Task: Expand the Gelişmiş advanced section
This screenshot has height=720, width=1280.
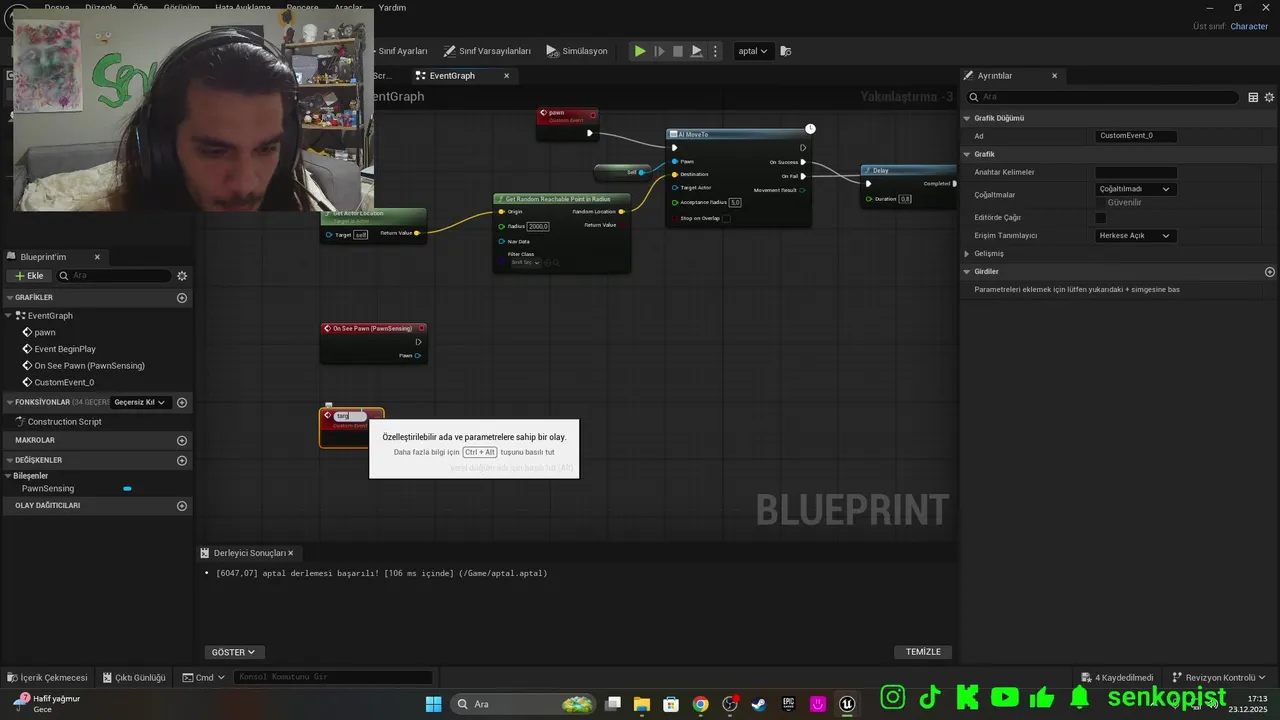Action: (967, 254)
